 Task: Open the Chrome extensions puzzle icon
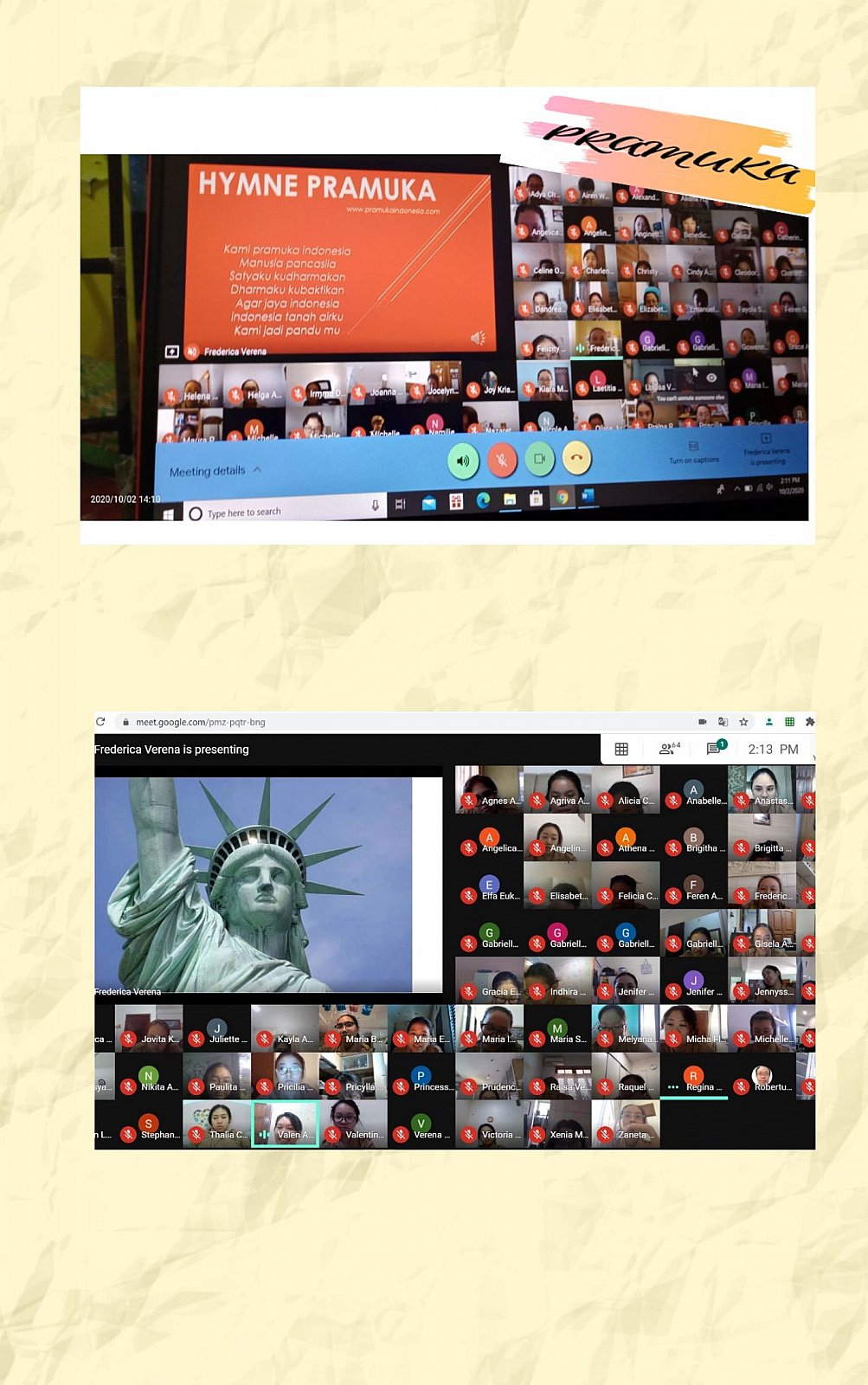(x=809, y=722)
